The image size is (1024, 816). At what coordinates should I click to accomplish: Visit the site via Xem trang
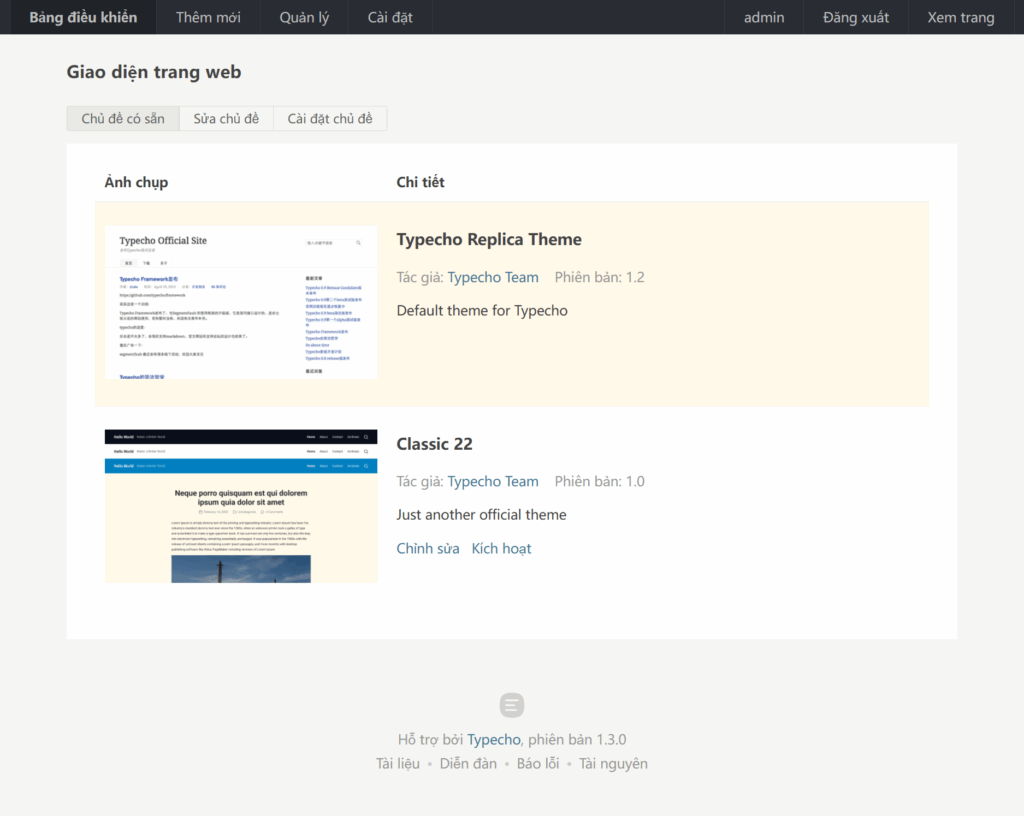coord(961,17)
